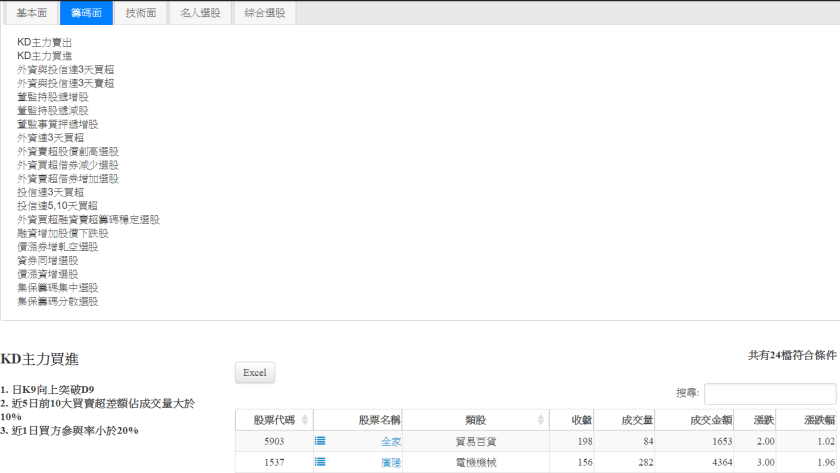Choose the 融資增加股價下跌股 filter

(x=62, y=233)
